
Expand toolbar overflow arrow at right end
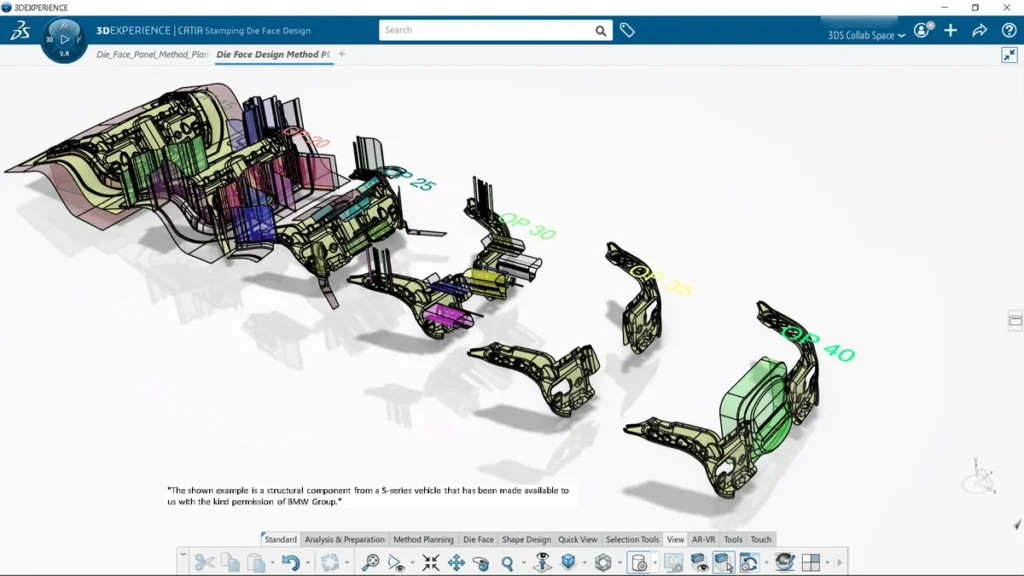click(x=840, y=562)
